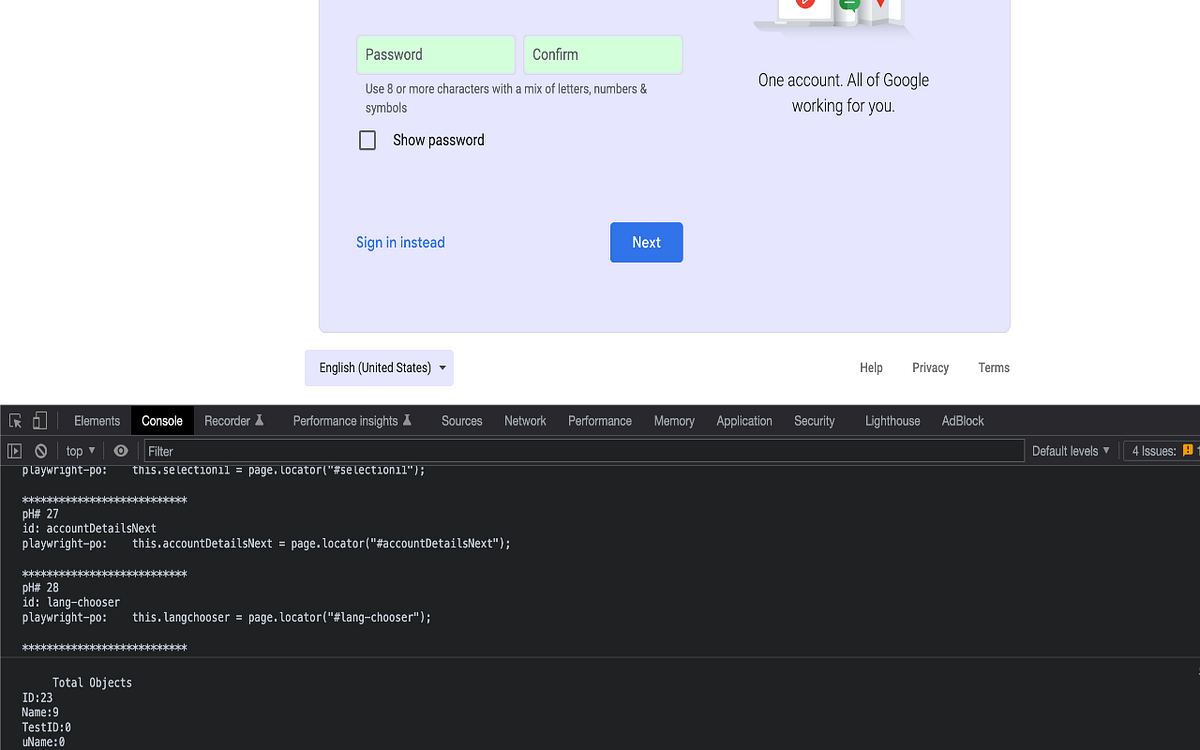The height and width of the screenshot is (750, 1200).
Task: Open the English (United States) language selector
Action: point(379,367)
